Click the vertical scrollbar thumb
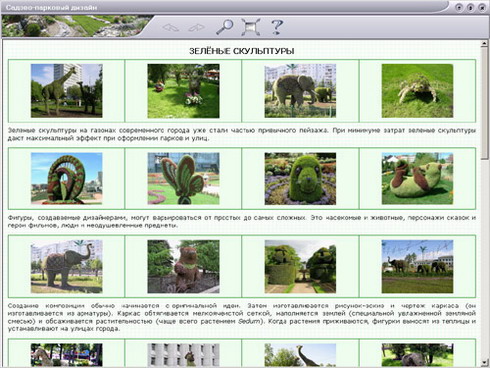This screenshot has width=490, height=368. pyautogui.click(x=484, y=103)
